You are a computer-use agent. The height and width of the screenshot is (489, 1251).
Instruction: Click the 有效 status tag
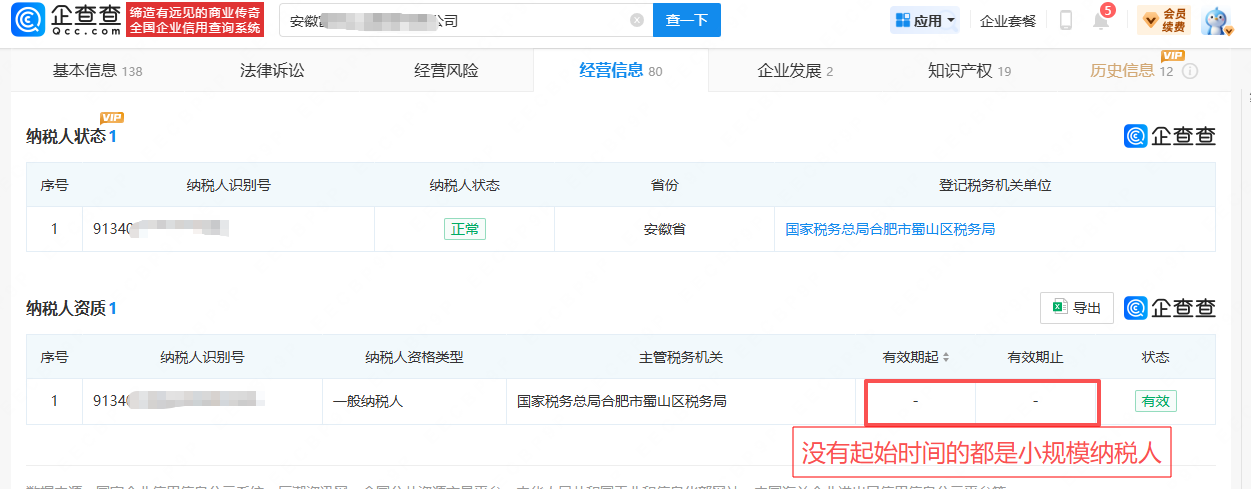point(1156,401)
